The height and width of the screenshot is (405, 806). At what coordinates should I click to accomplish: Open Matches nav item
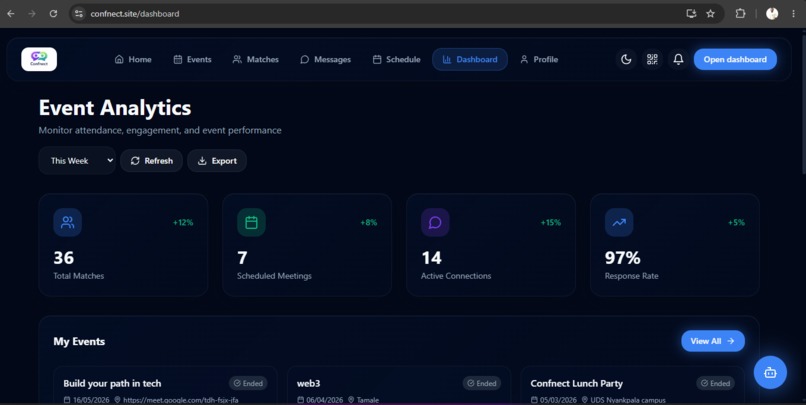click(255, 60)
